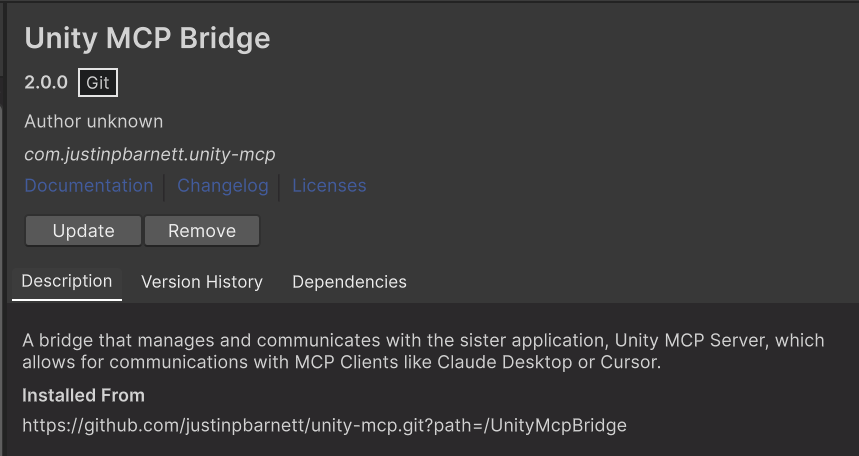Click the com.justinpbarnett.unity-mcp package name
This screenshot has height=456, width=859.
(149, 155)
